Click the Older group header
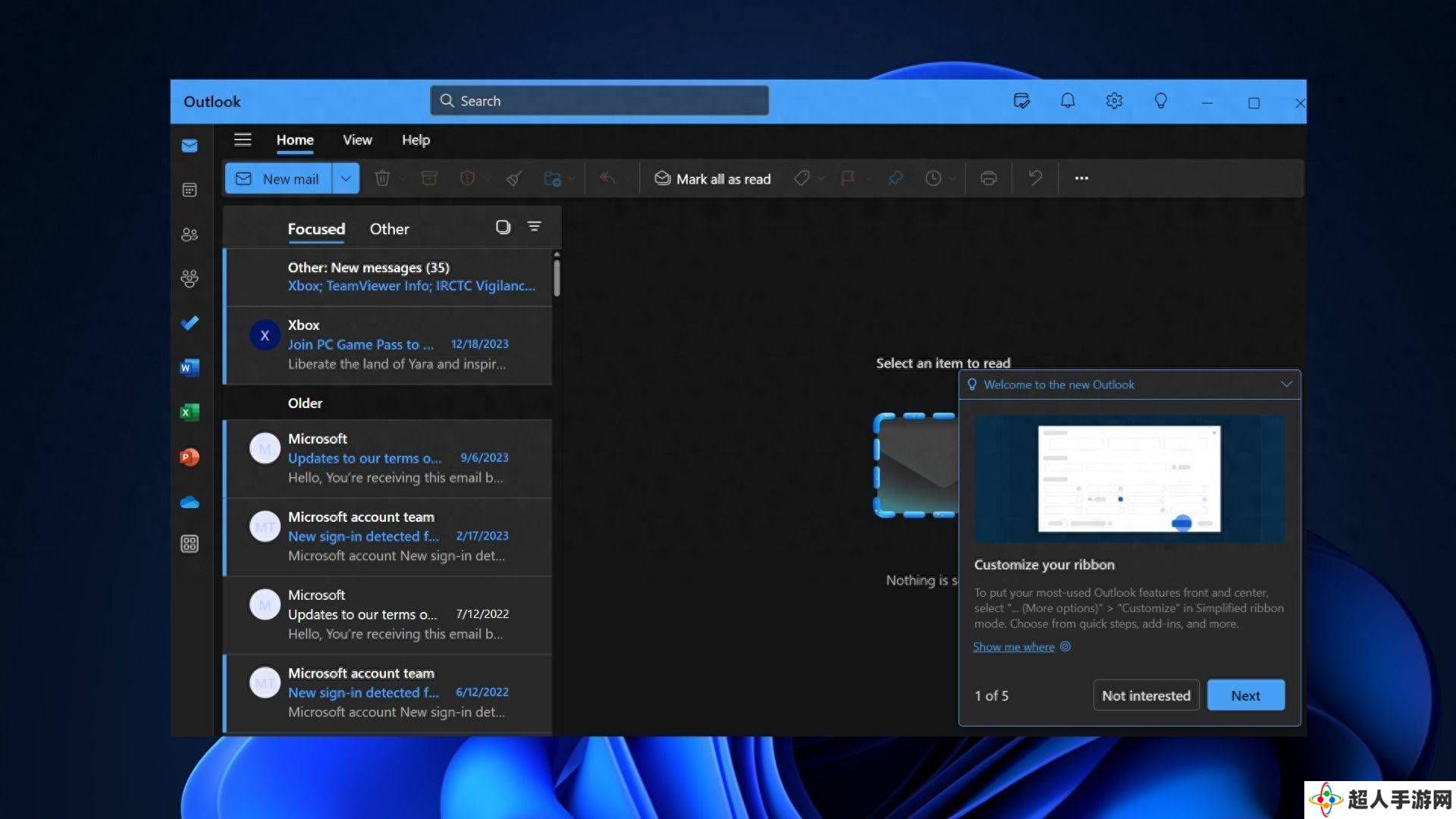This screenshot has height=819, width=1456. pos(388,403)
